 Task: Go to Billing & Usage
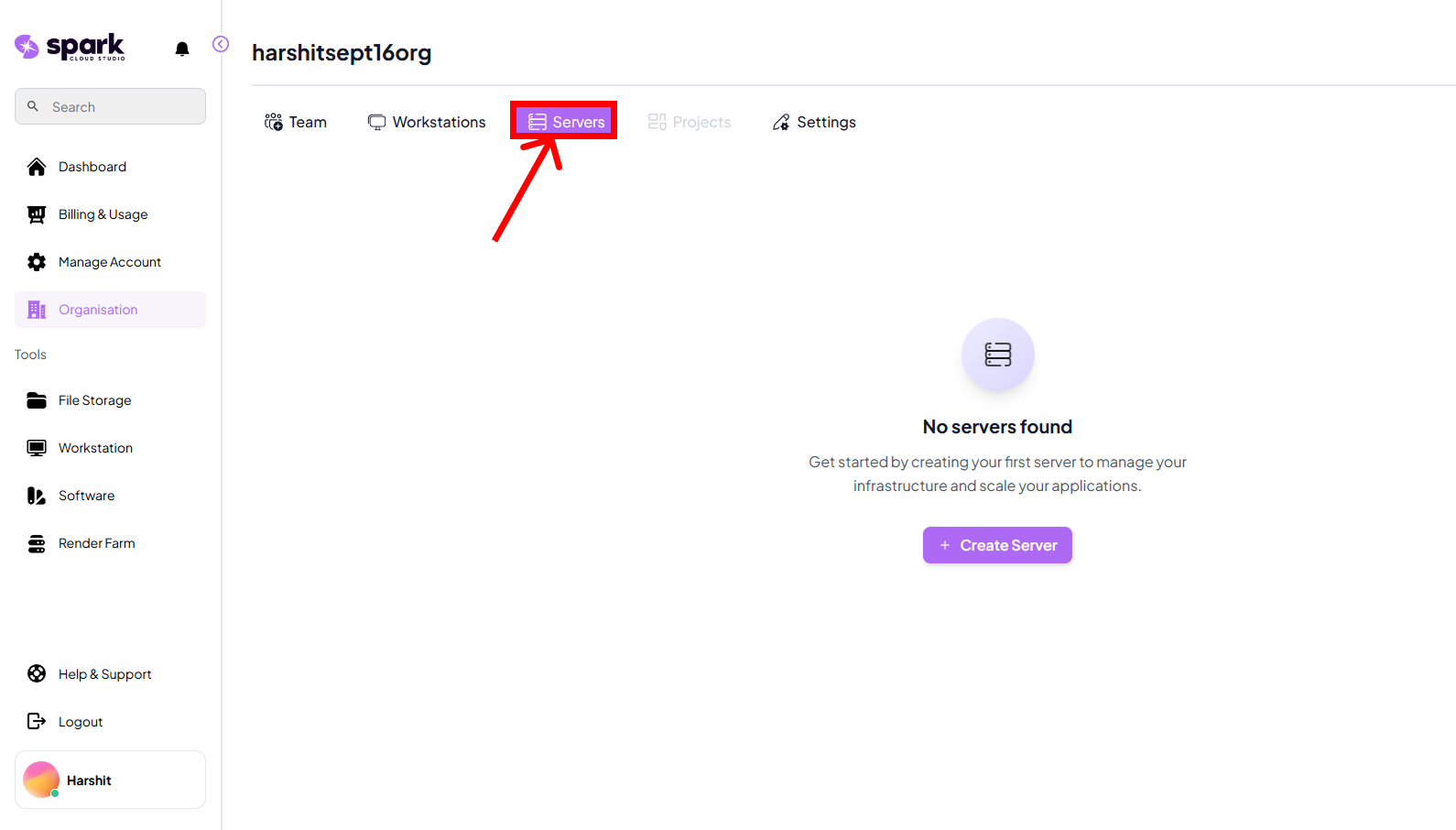[x=103, y=214]
